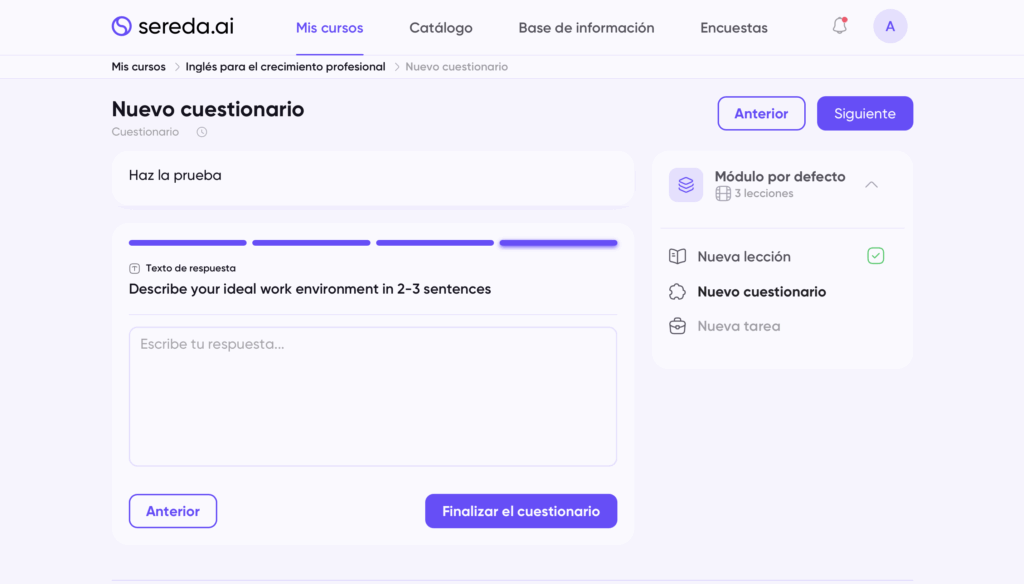
Task: Switch to the Catálogo tab
Action: 440,28
